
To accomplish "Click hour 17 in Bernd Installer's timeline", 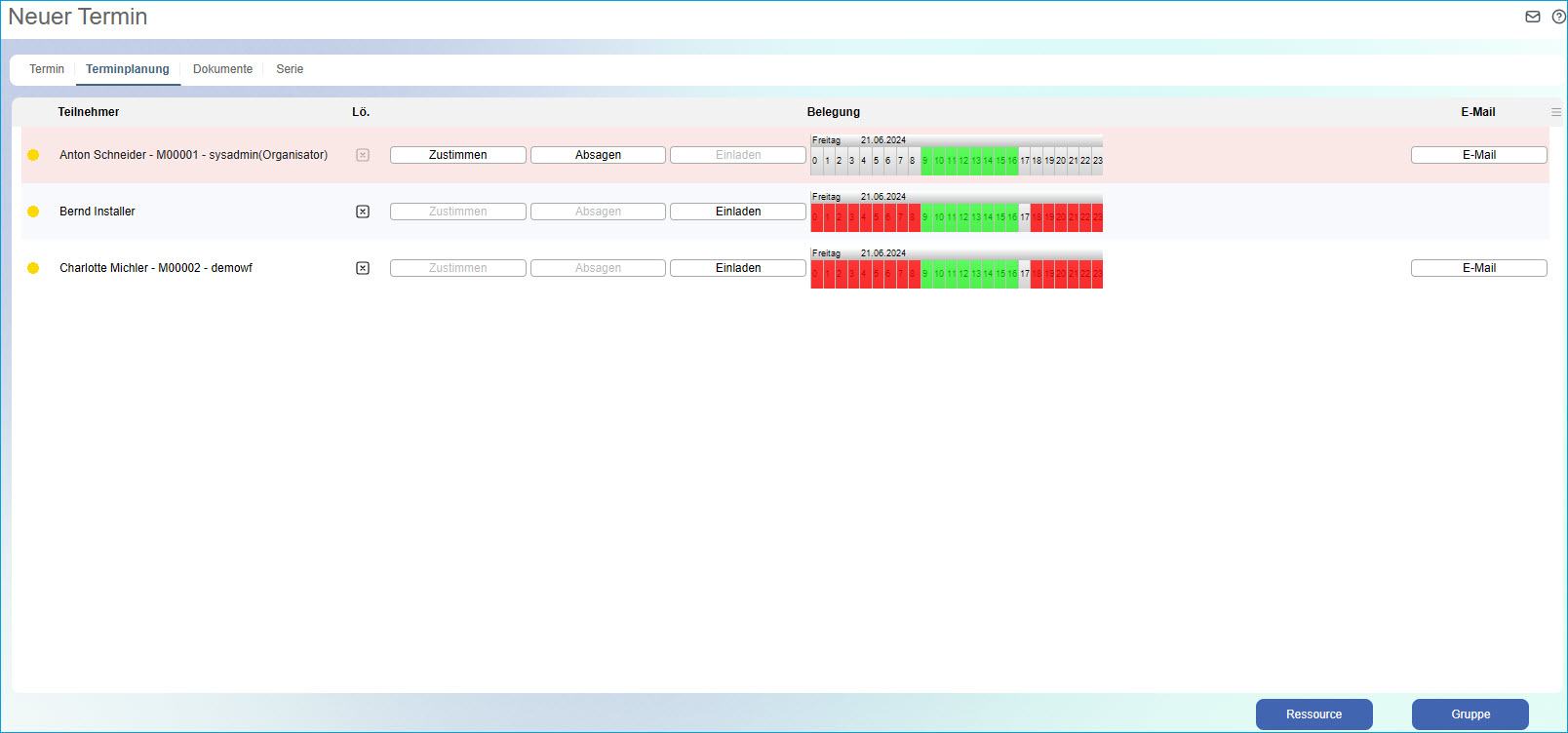I will pyautogui.click(x=1025, y=217).
